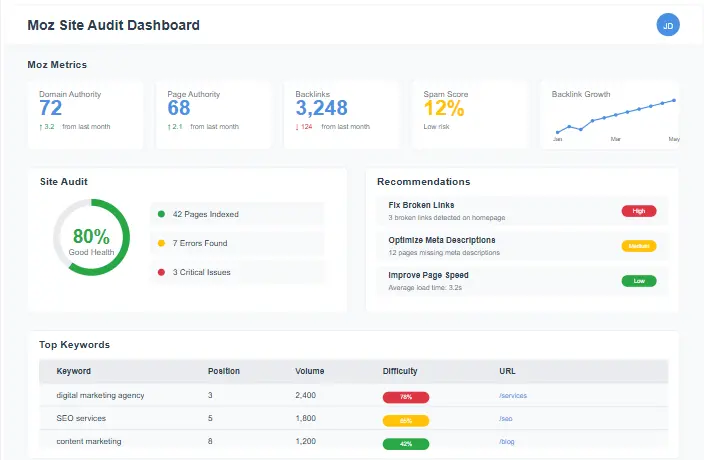The image size is (704, 460).
Task: Click the red down arrow next to 124
Action: coord(297,127)
